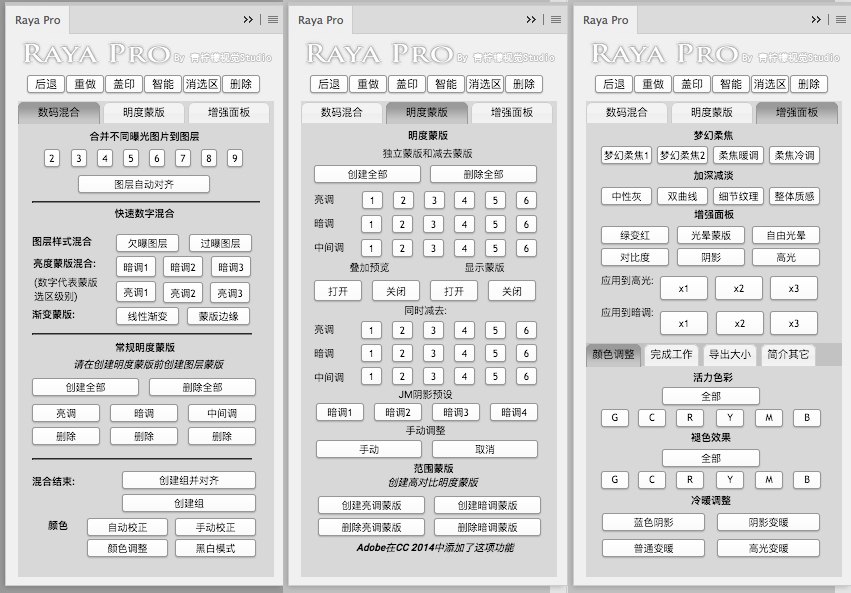Click 创建亮调蒙版 button

(371, 505)
